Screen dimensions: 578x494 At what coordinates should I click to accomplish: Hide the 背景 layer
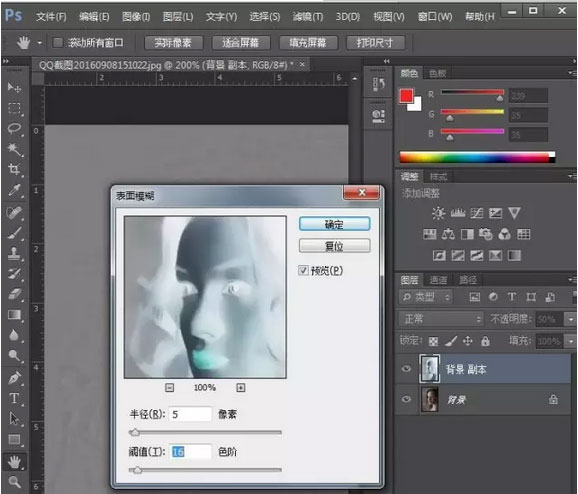coord(406,399)
